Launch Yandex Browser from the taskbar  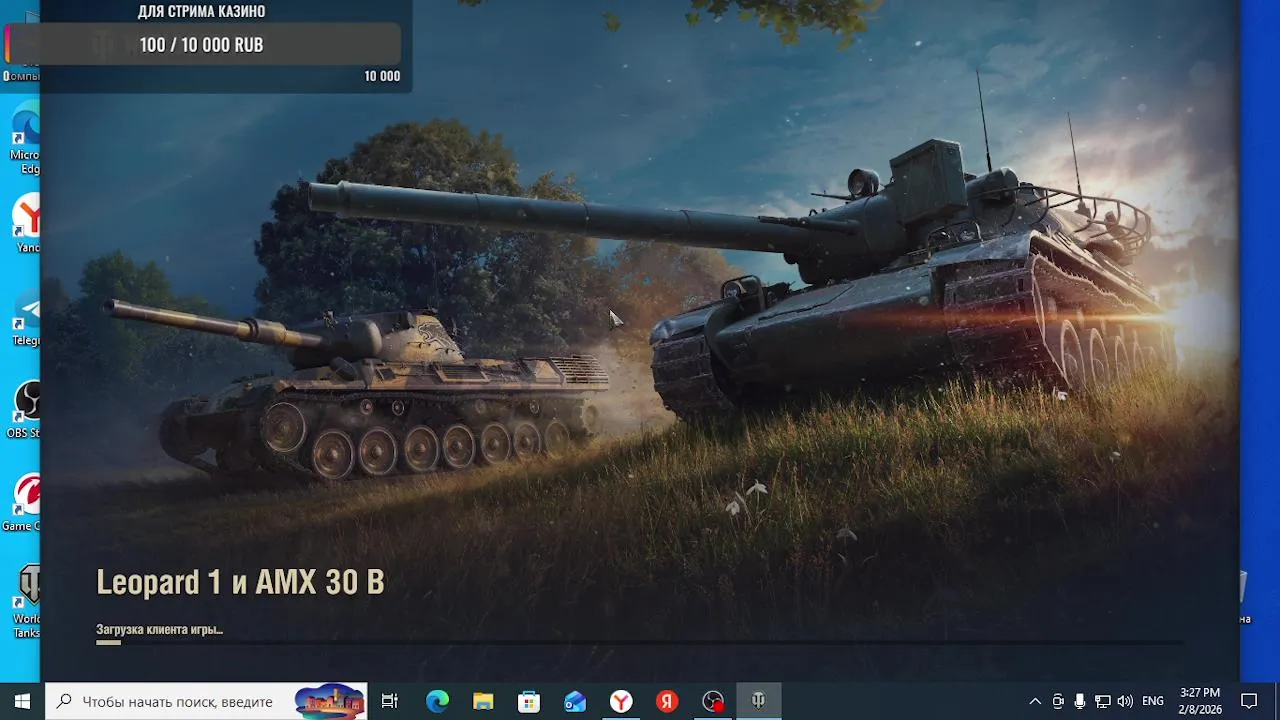(x=621, y=701)
